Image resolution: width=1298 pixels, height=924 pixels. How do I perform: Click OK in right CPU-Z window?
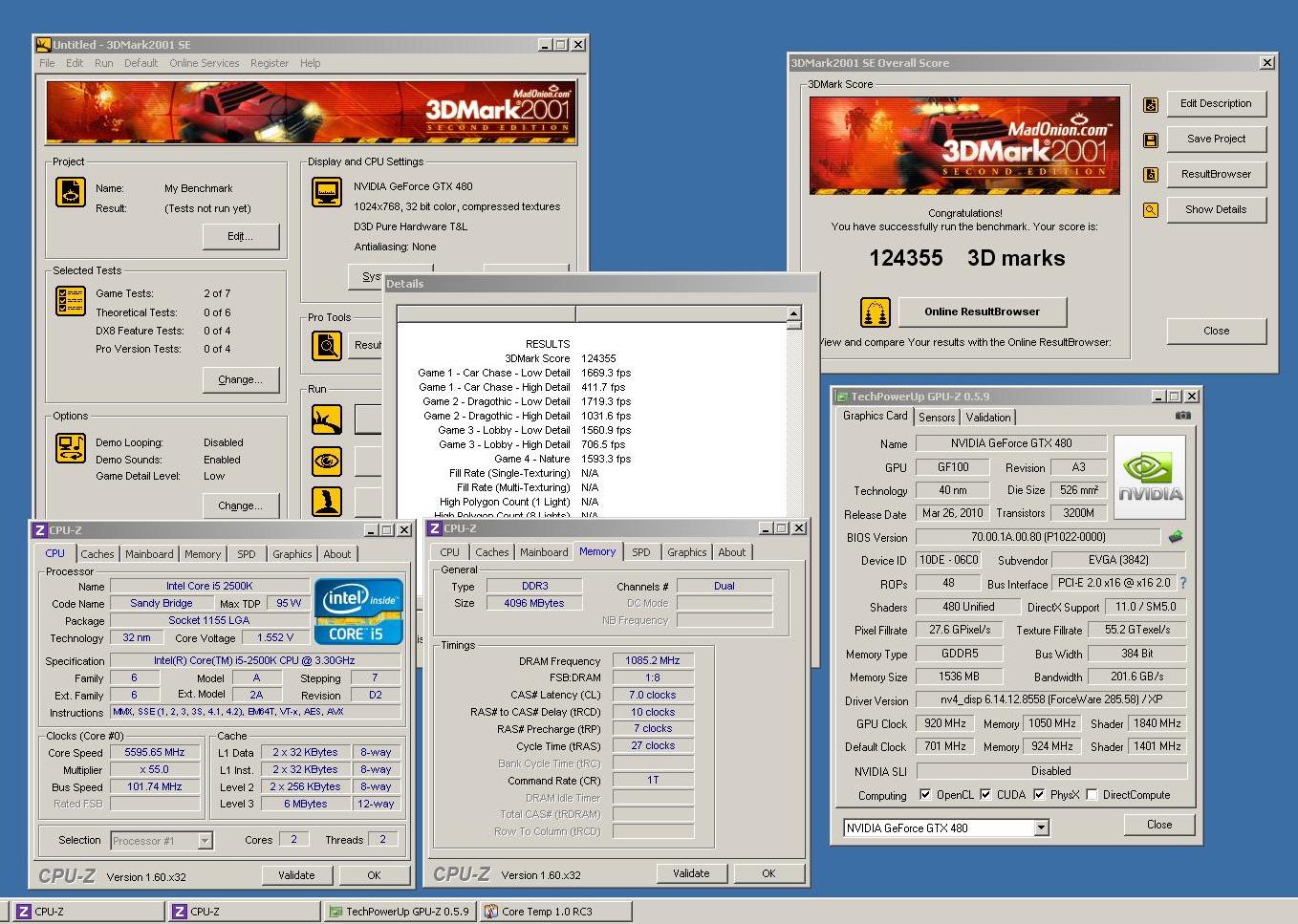tap(768, 873)
